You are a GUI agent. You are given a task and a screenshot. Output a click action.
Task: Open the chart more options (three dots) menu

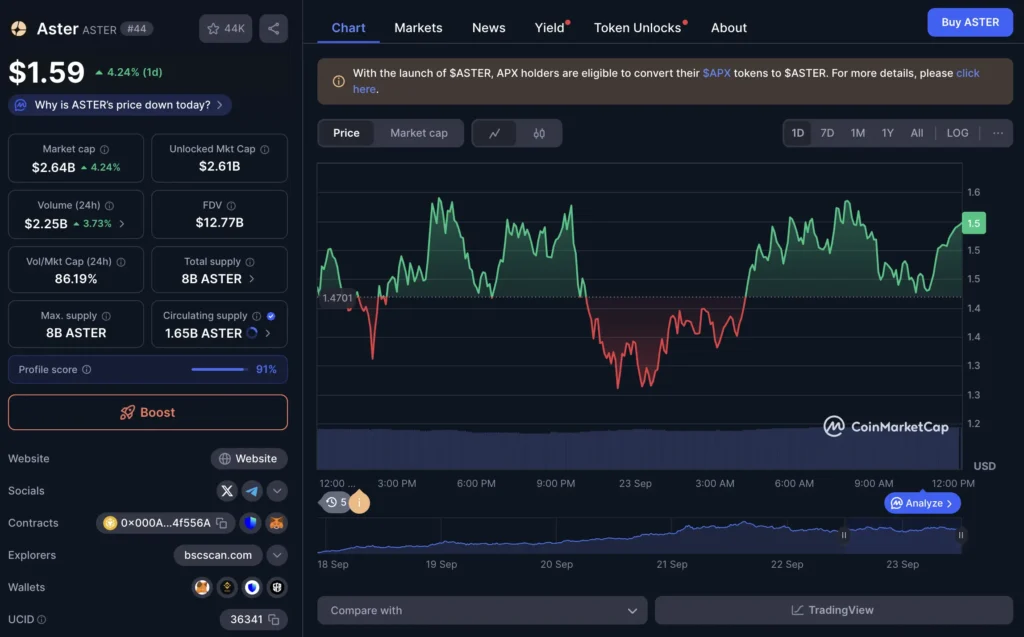click(998, 133)
